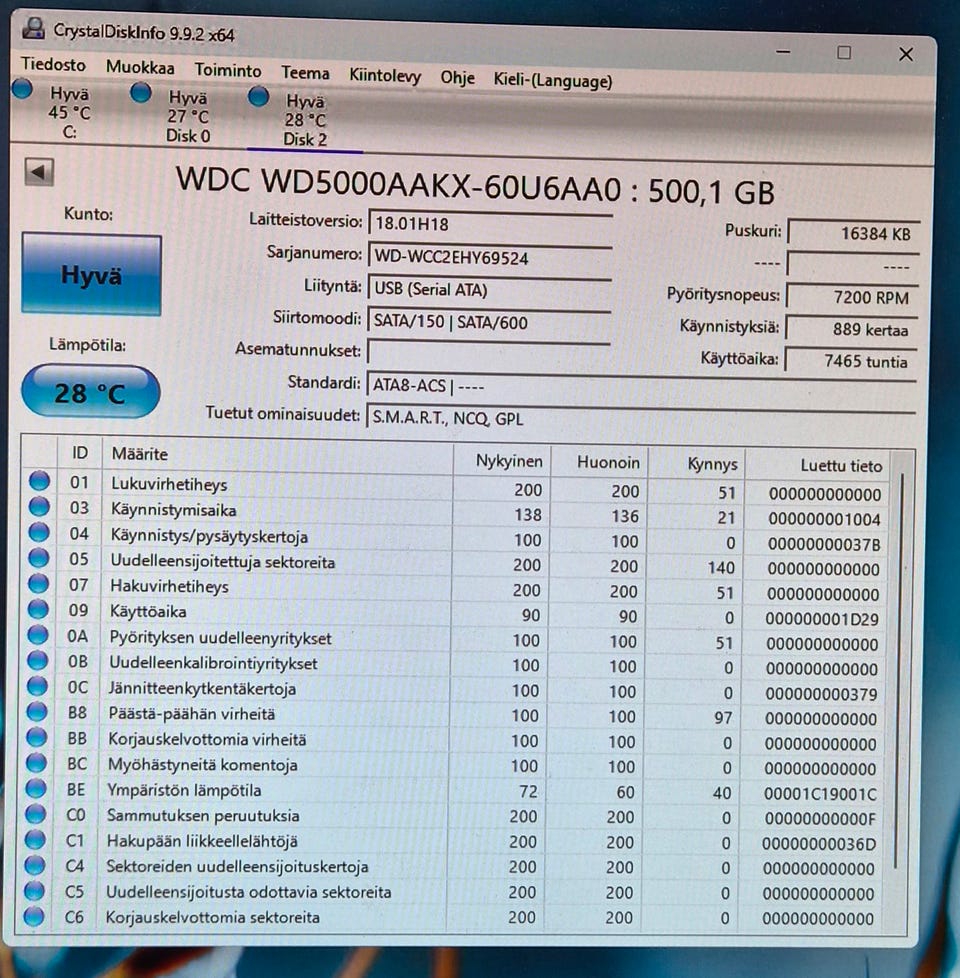Click the Pyöritysnopeus field 7200 RPM
The width and height of the screenshot is (960, 978).
852,297
